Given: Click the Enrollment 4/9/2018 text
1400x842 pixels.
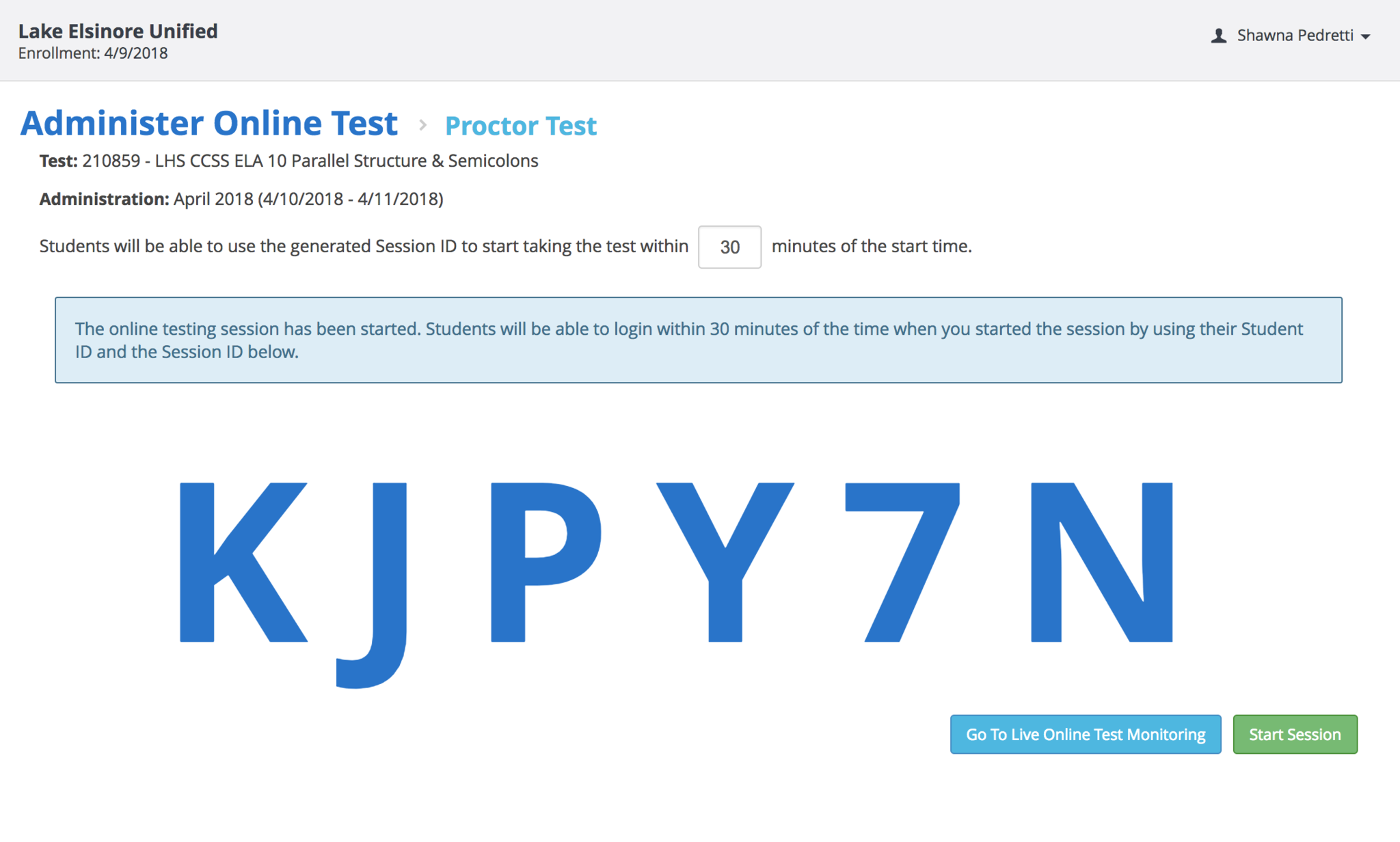Looking at the screenshot, I should [93, 53].
